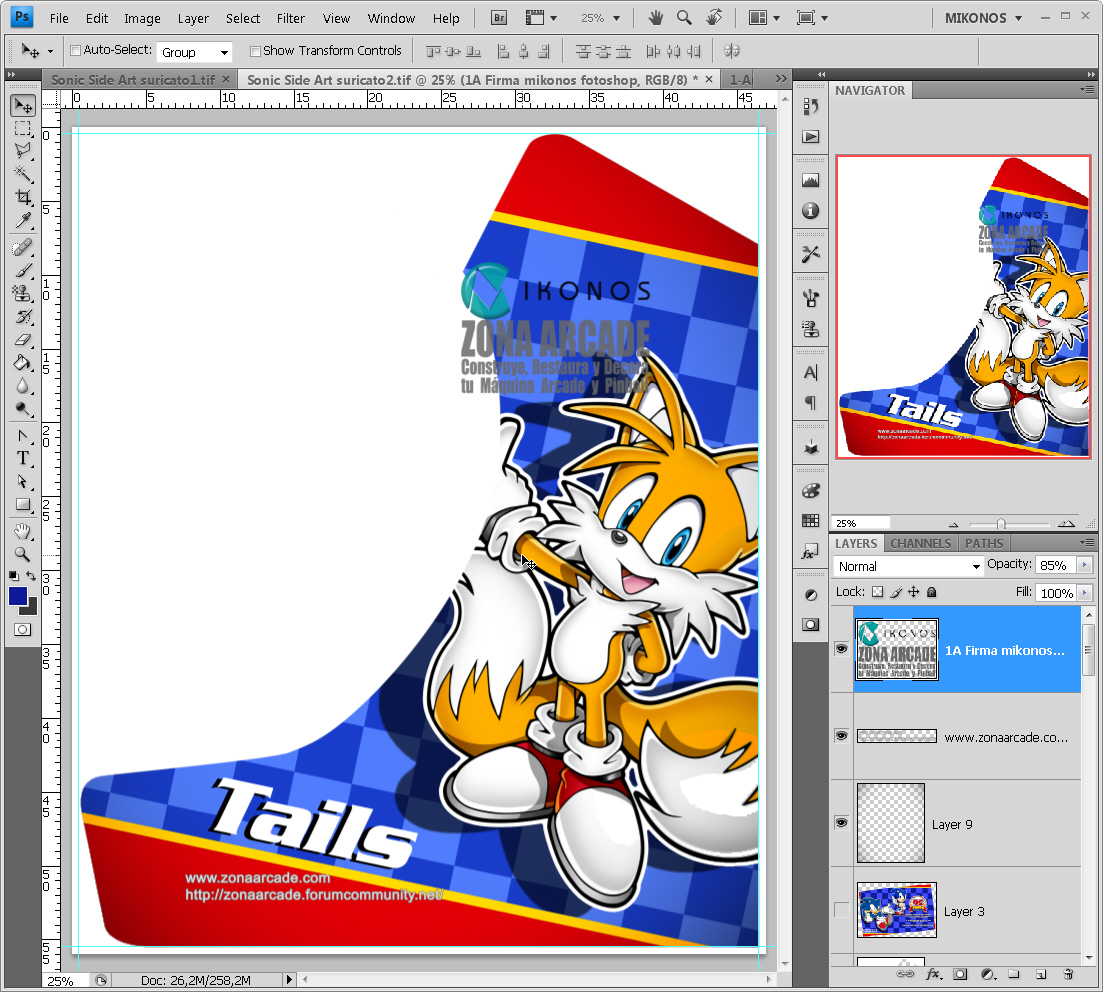Open the Filter menu
Image resolution: width=1103 pixels, height=992 pixels.
(x=291, y=18)
